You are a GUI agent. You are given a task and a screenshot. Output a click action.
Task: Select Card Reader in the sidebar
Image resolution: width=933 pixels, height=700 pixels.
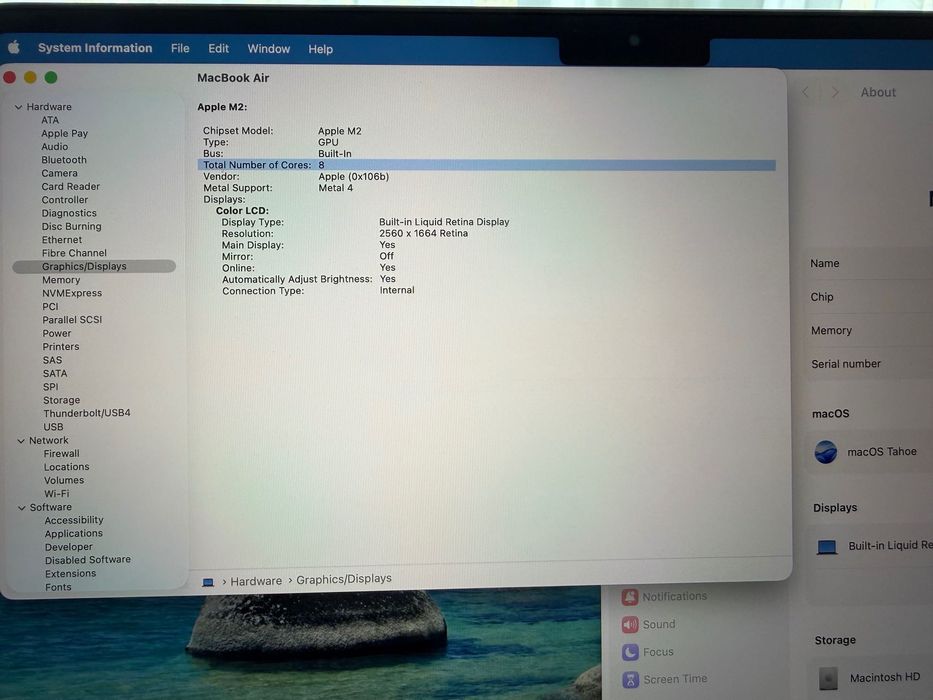(71, 186)
